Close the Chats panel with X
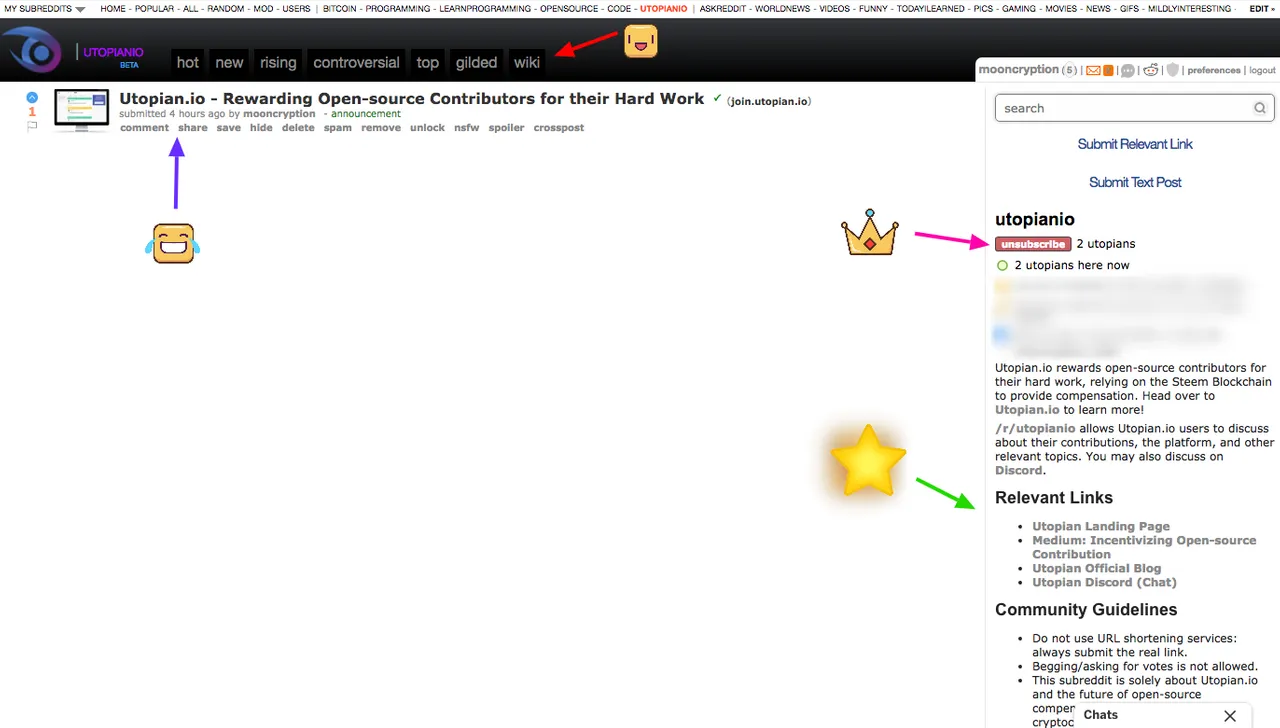1280x728 pixels. click(1230, 716)
